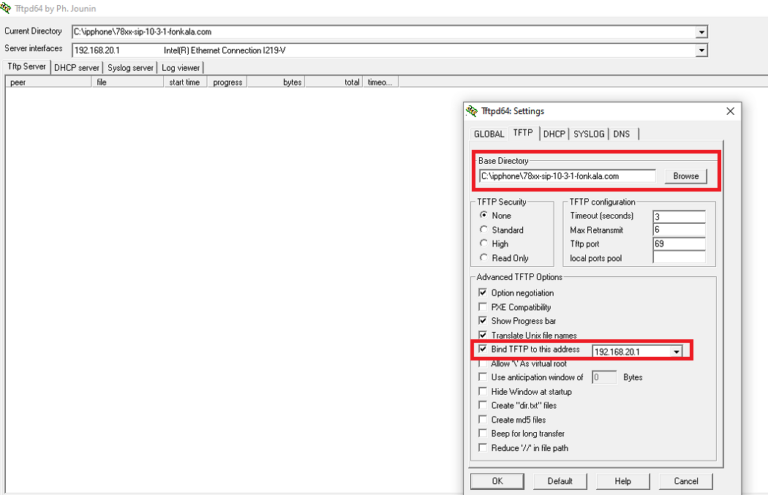Choose the Read Only security radio button
Screen dimensions: 768x495
(x=484, y=258)
